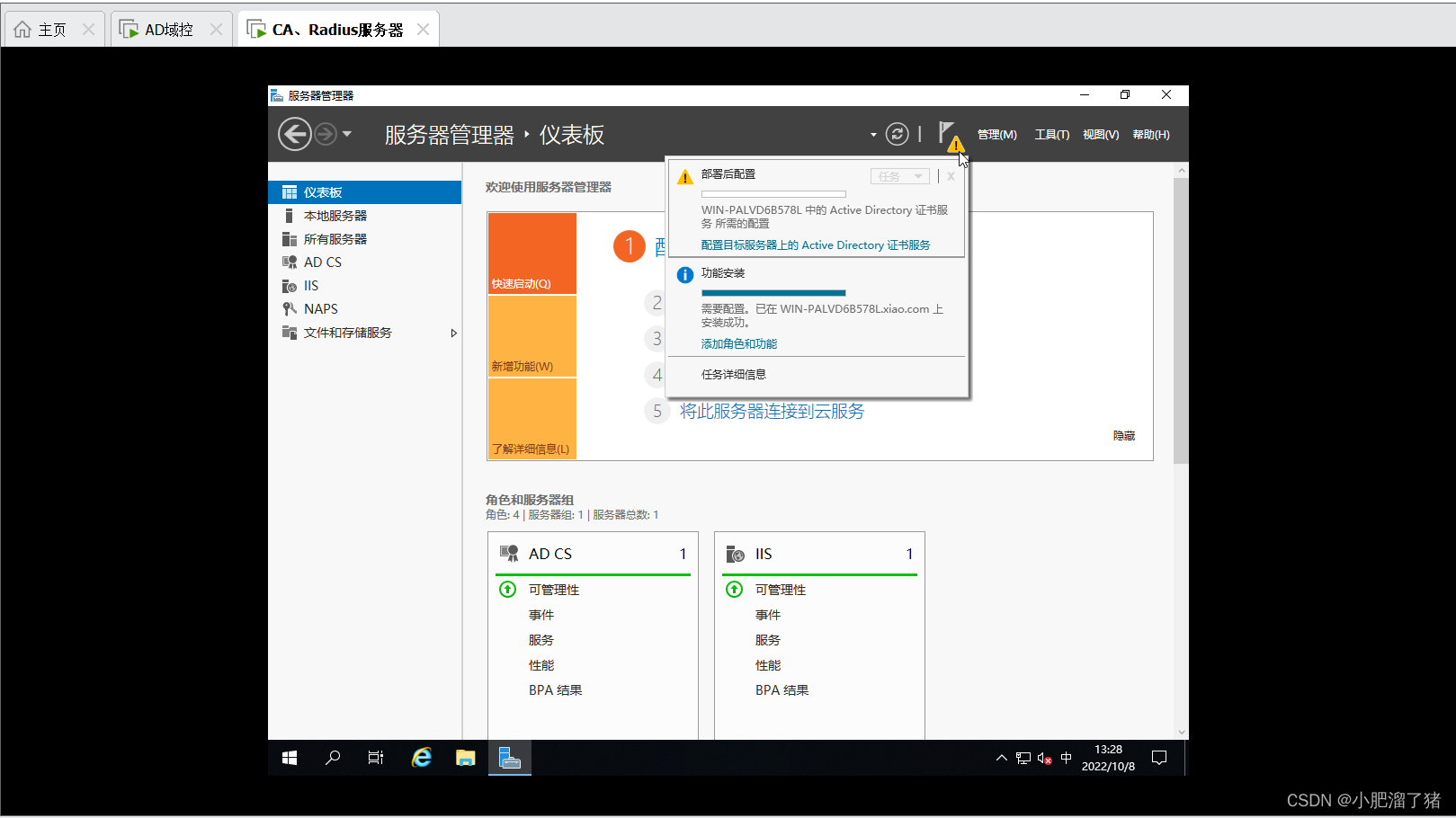Screen dimensions: 1456x818
Task: Expand the 文件和存储服务 submenu arrow
Action: (454, 333)
